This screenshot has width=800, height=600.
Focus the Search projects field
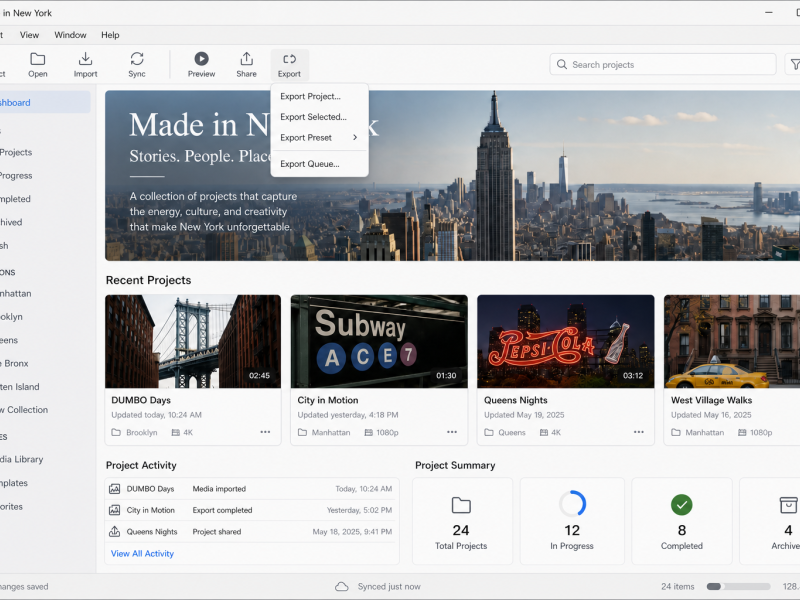coord(663,64)
